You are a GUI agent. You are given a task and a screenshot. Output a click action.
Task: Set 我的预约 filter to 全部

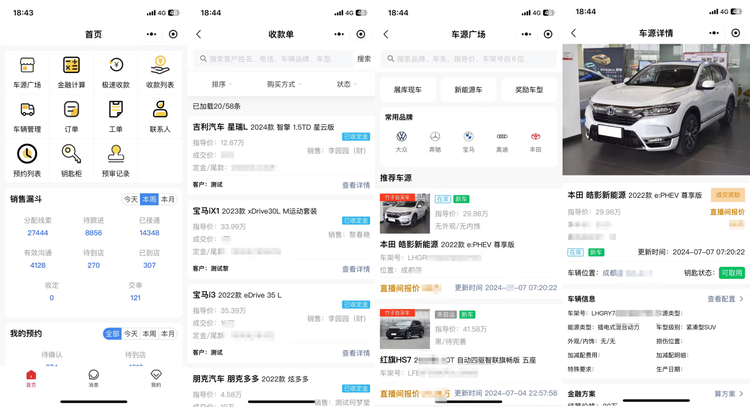pos(112,334)
